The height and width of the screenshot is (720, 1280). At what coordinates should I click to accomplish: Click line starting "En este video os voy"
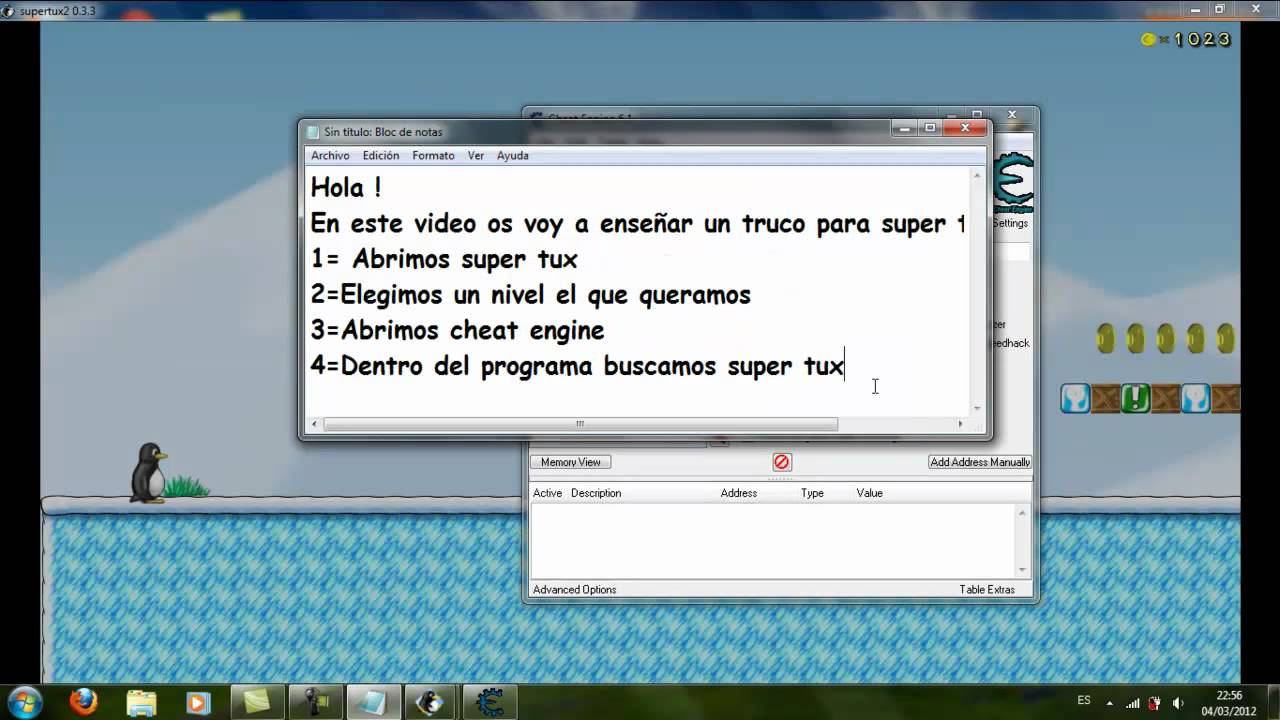[x=637, y=223]
